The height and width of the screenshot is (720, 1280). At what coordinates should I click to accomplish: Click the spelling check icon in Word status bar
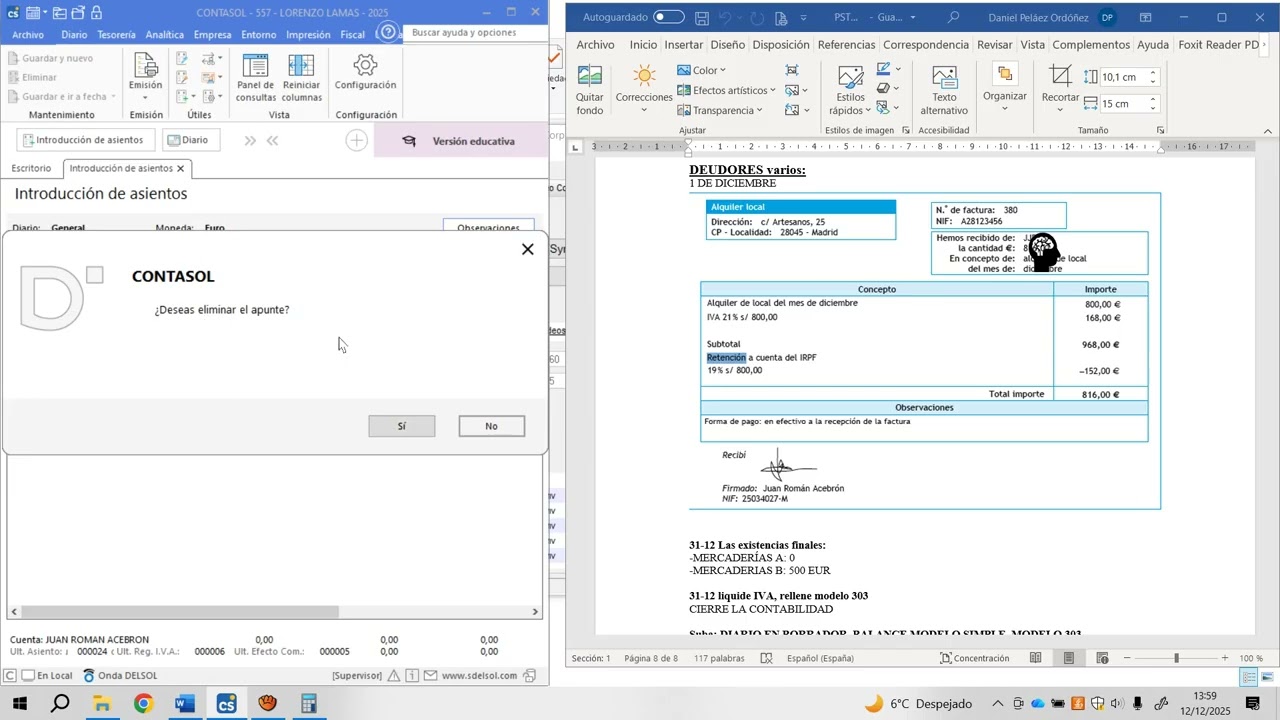click(x=766, y=658)
